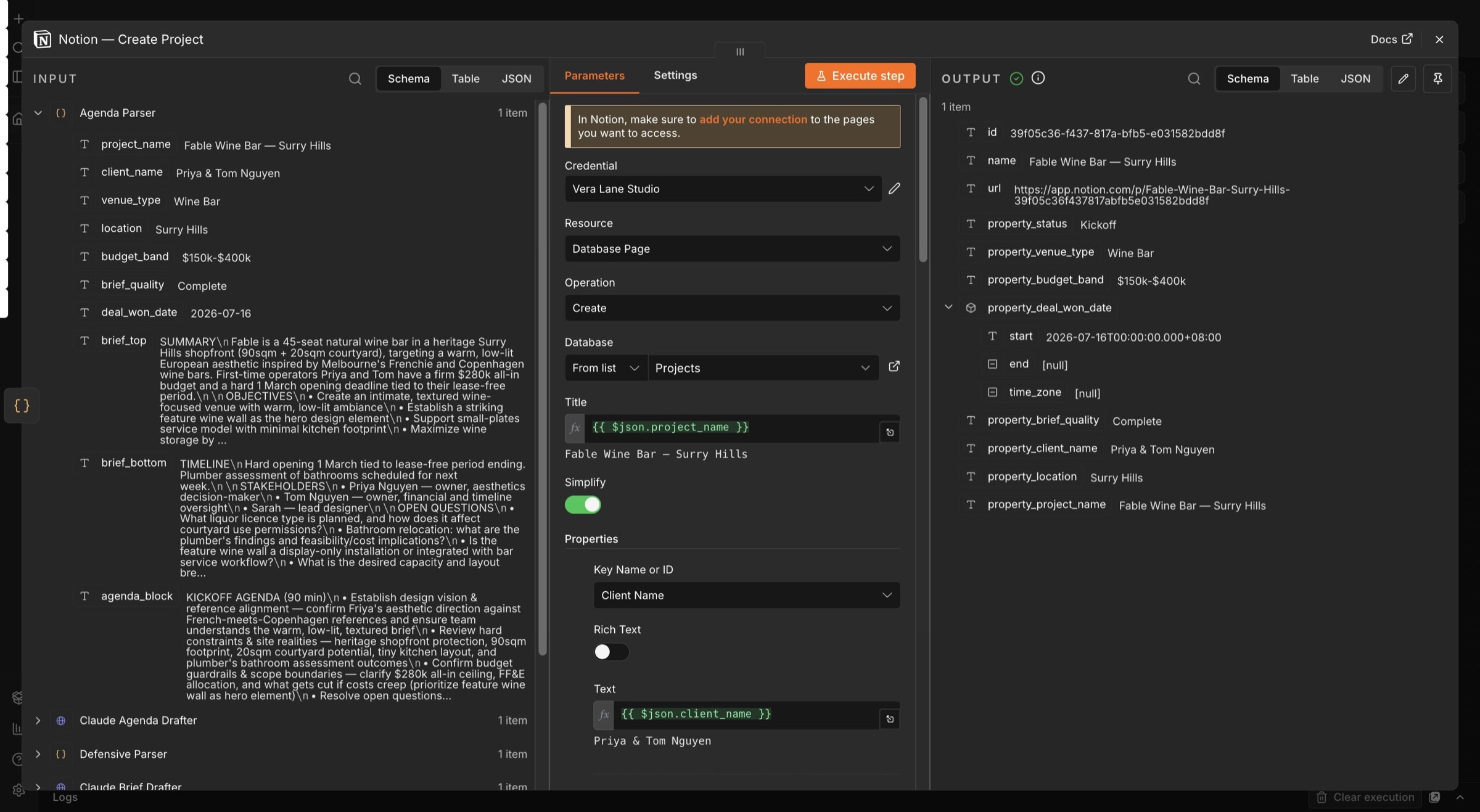Select INPUT Table view
This screenshot has width=1480, height=812.
(x=466, y=78)
